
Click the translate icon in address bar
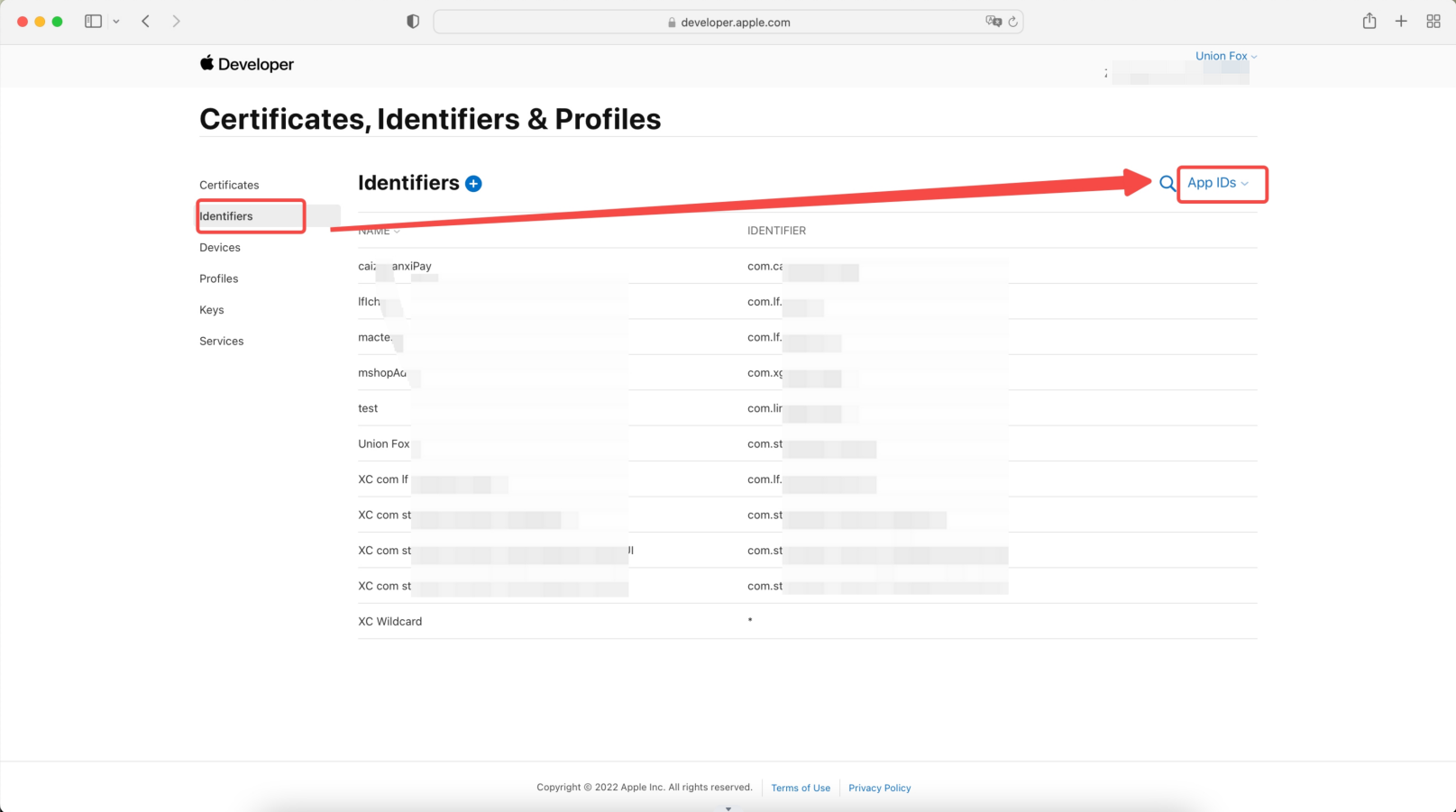(x=994, y=22)
